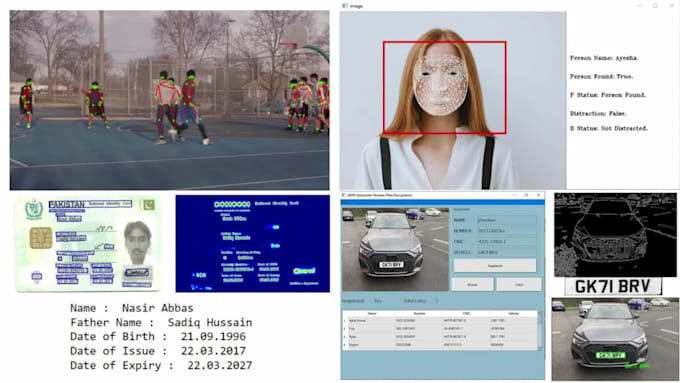
Task: Click the NUMBER input field in ANPR window
Action: [x=507, y=231]
